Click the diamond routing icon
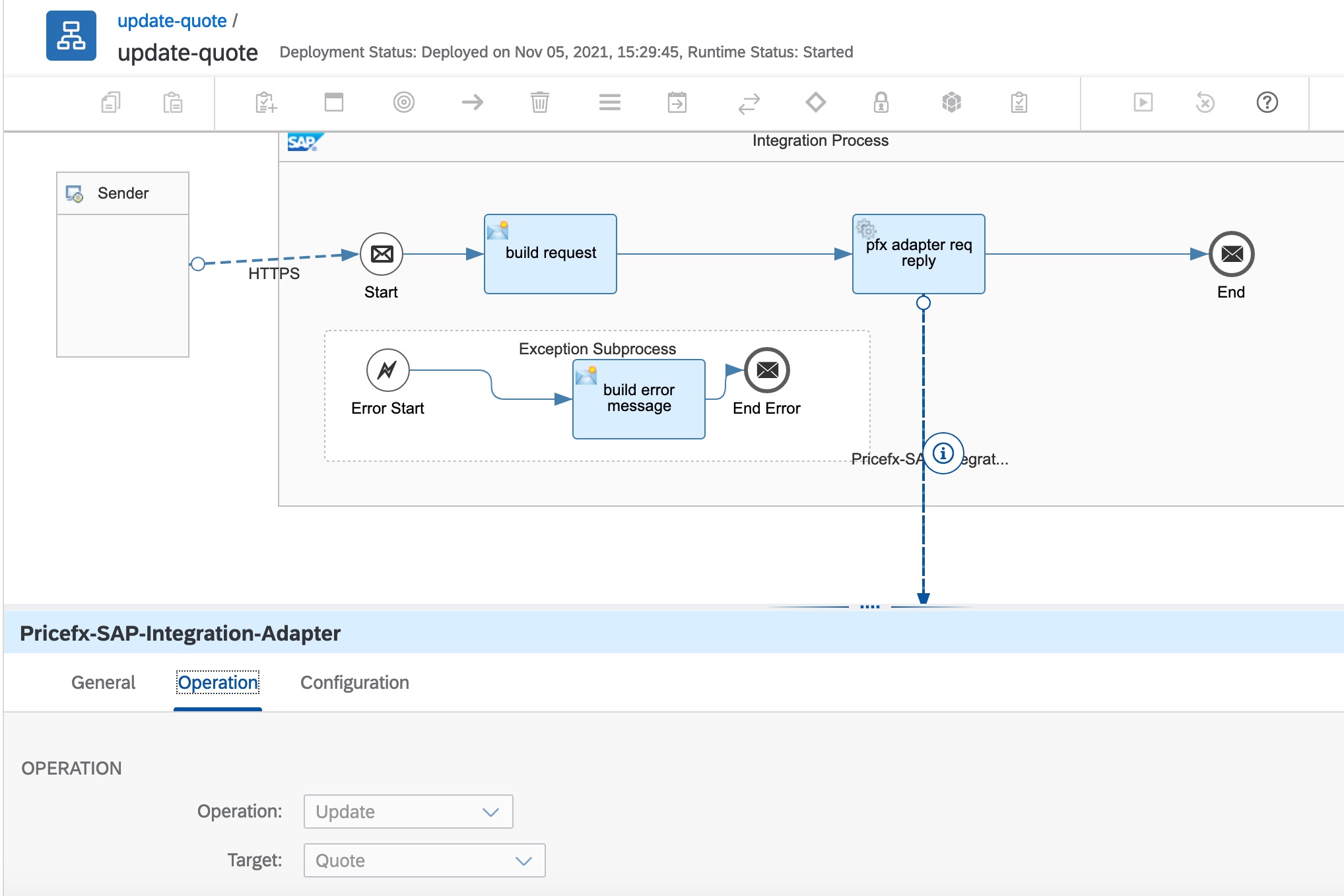Screen dimensions: 1344x896 coord(815,102)
